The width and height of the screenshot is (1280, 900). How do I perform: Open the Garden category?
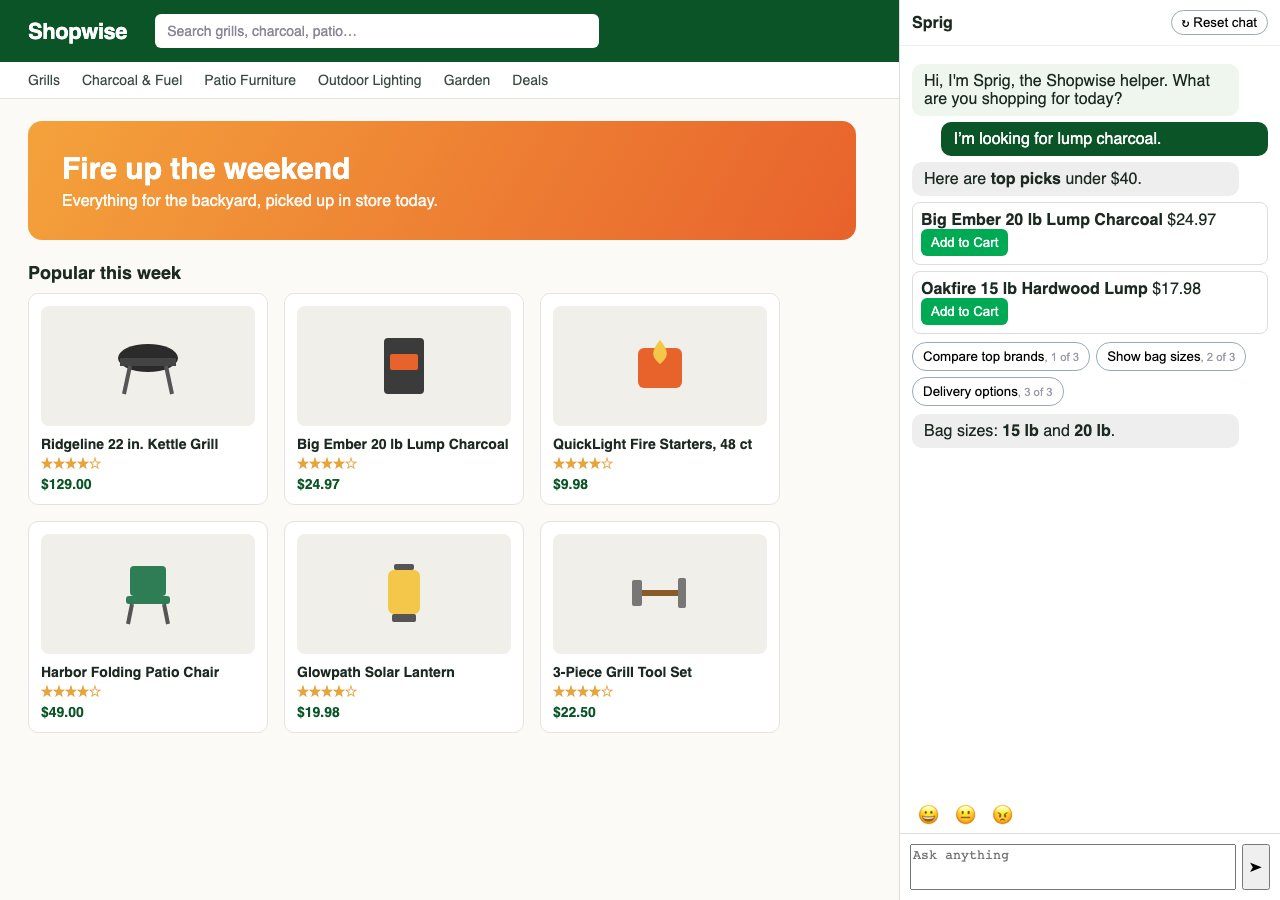click(x=467, y=80)
